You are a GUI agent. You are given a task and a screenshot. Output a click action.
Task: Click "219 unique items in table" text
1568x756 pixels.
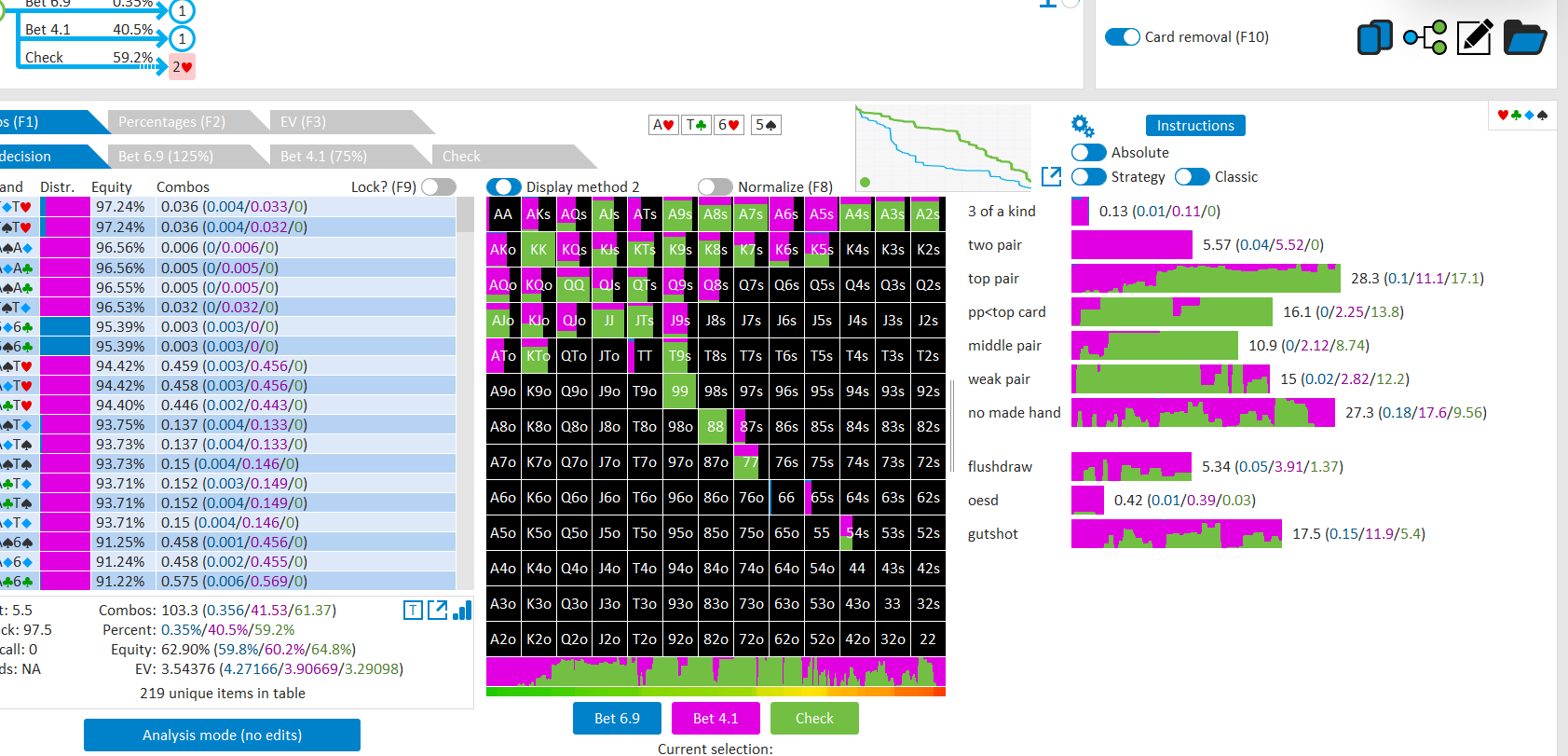pyautogui.click(x=223, y=694)
